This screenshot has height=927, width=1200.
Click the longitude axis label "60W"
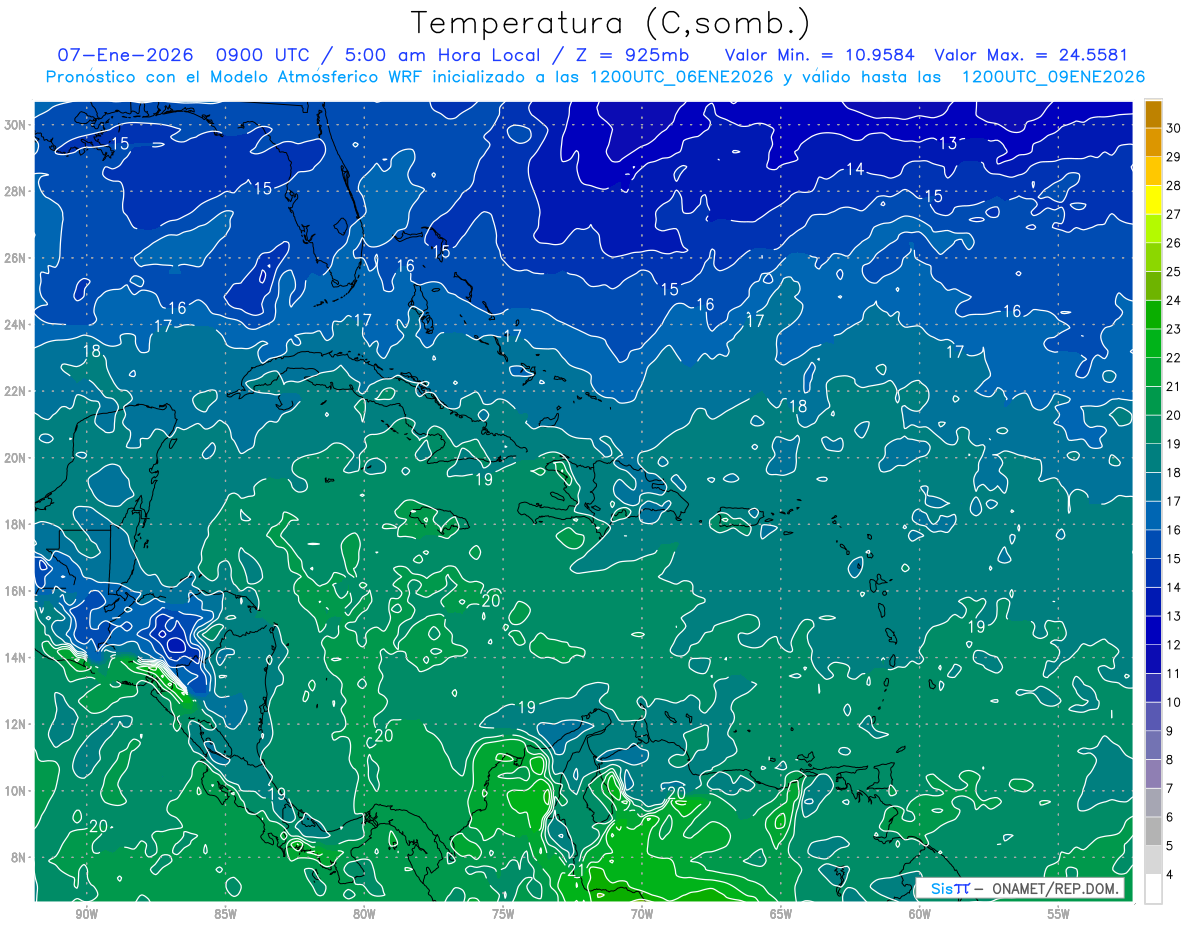tap(920, 914)
